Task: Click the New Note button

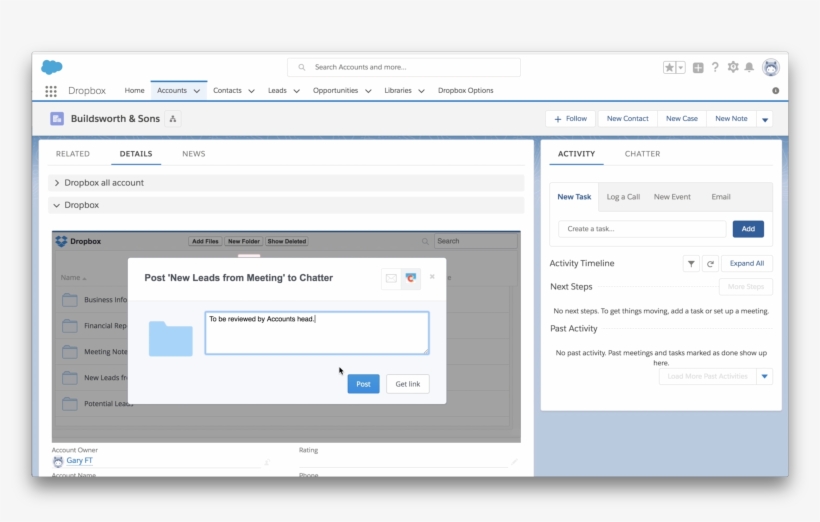Action: click(731, 119)
